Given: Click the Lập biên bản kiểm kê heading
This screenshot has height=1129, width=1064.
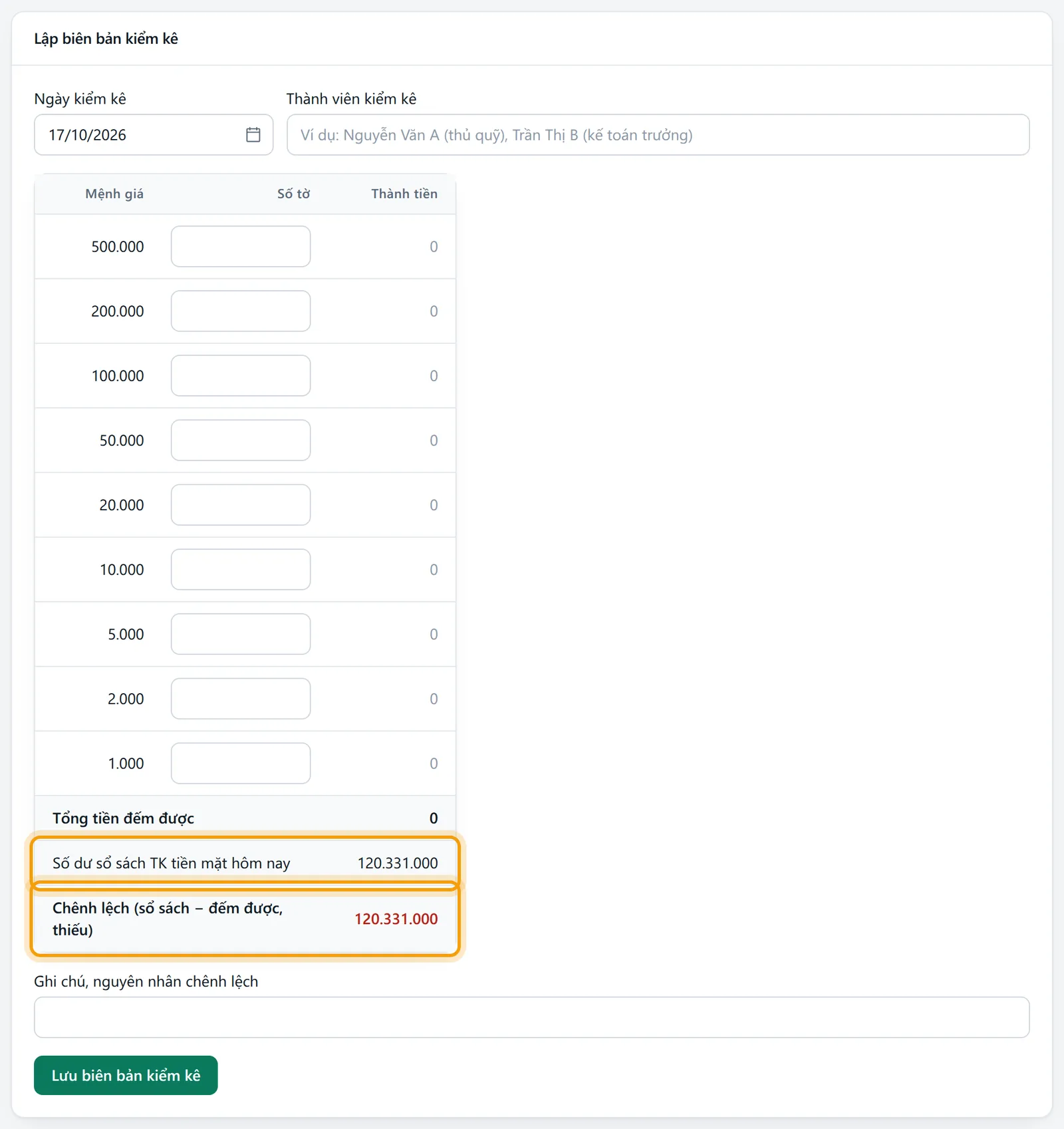Looking at the screenshot, I should [x=106, y=39].
